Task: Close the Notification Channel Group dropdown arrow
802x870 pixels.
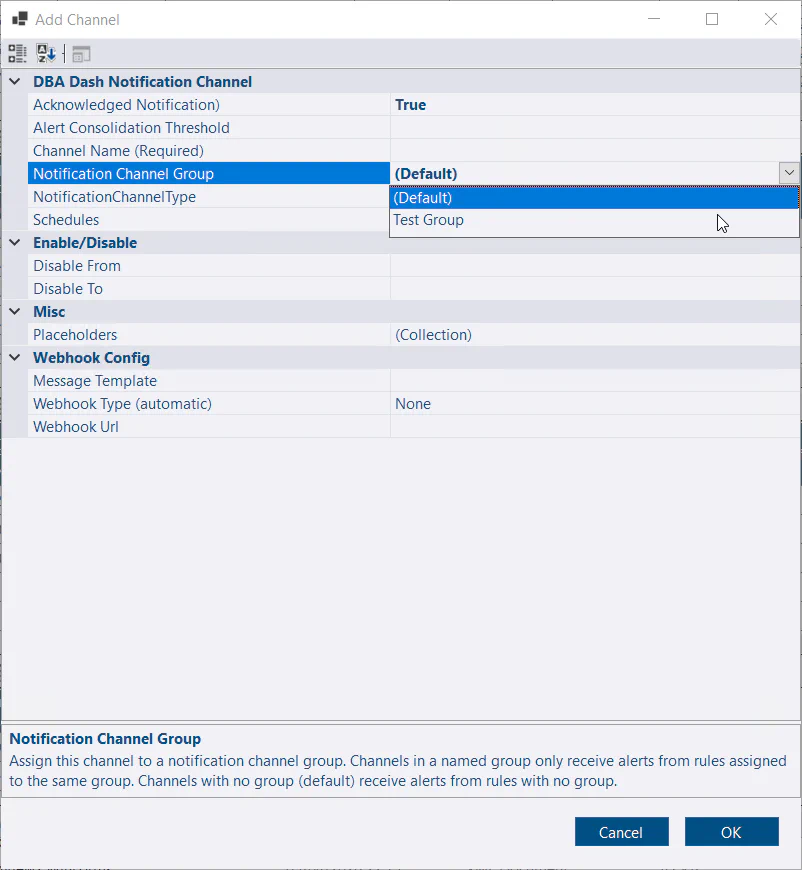Action: tap(789, 173)
